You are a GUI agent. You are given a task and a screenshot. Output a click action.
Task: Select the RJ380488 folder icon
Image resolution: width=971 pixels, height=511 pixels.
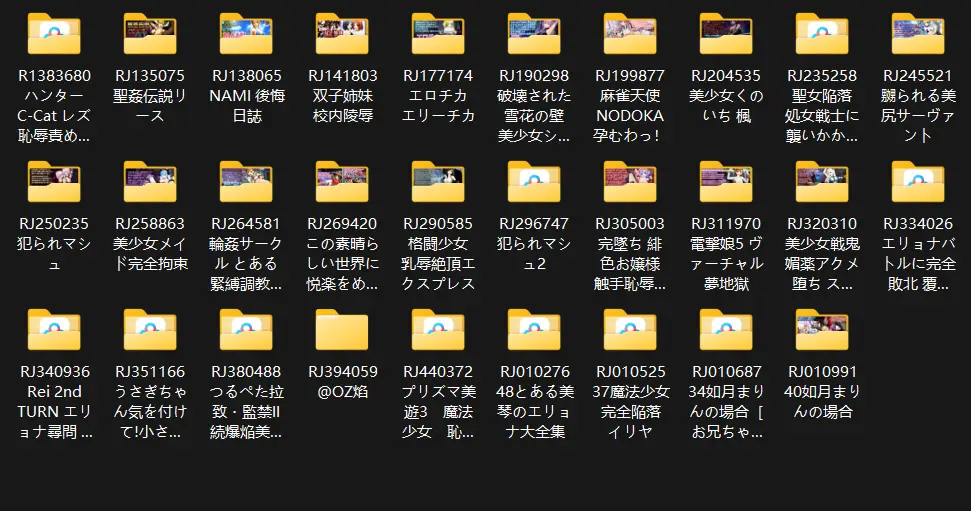pos(246,330)
